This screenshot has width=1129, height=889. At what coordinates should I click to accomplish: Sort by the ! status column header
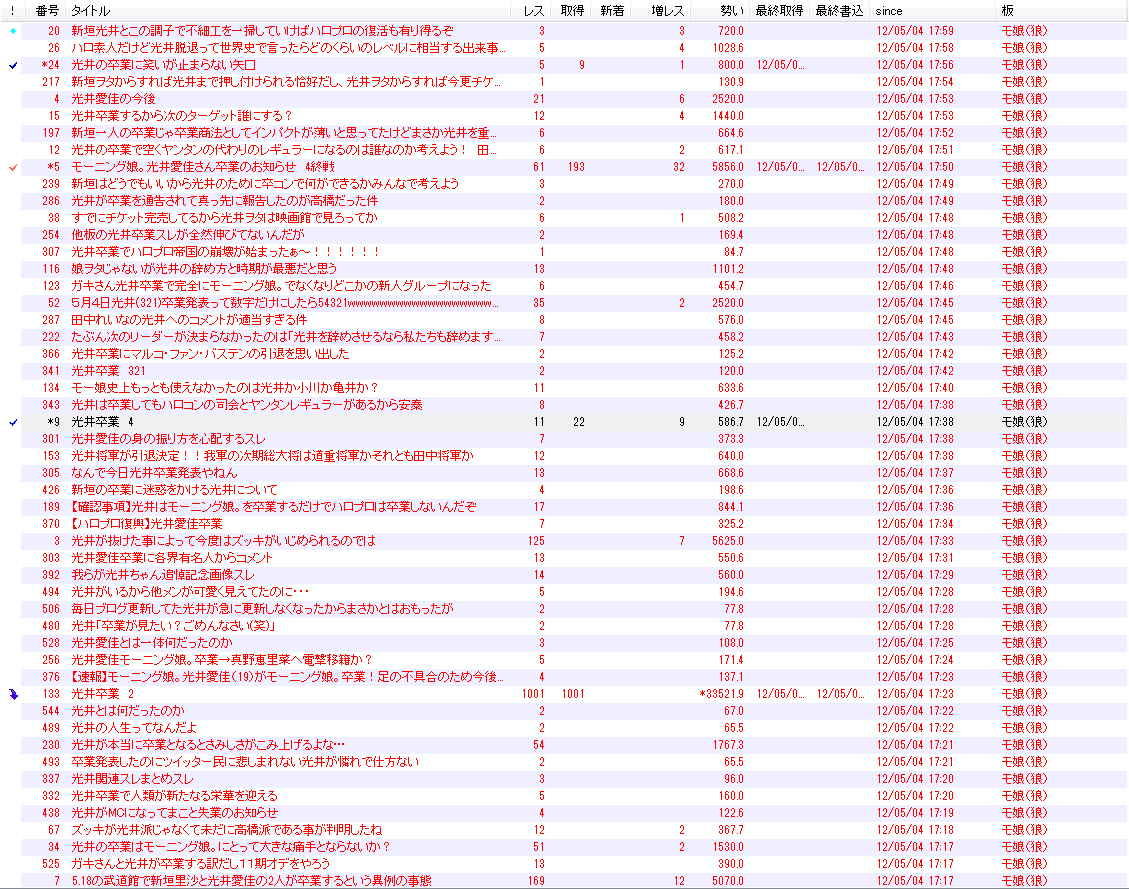12,11
